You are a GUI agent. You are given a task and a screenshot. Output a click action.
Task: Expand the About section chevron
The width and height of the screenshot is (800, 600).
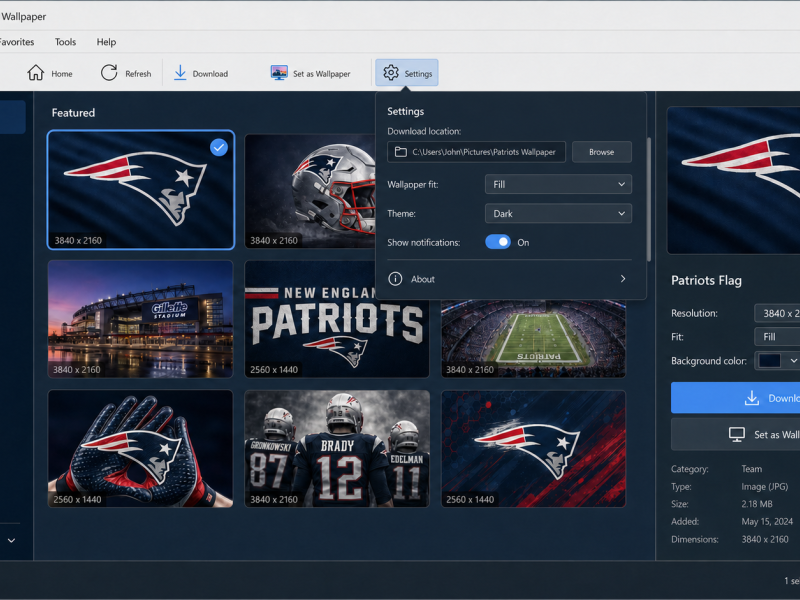tap(623, 279)
